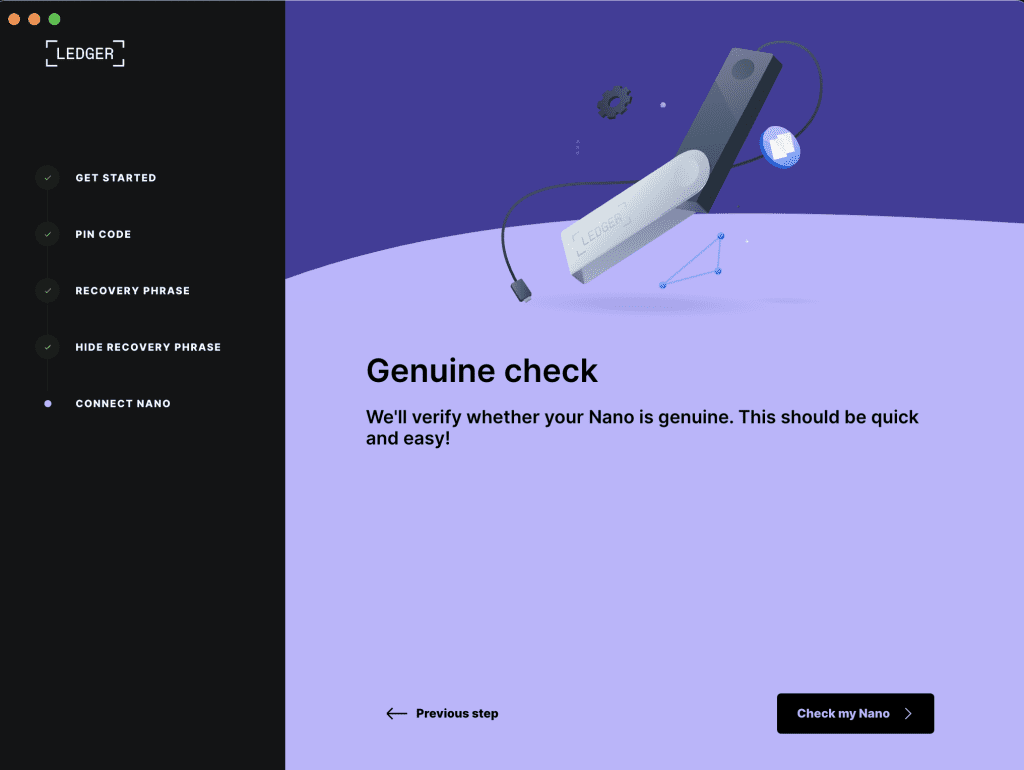Toggle the PIN CODE completed step marker

point(47,234)
